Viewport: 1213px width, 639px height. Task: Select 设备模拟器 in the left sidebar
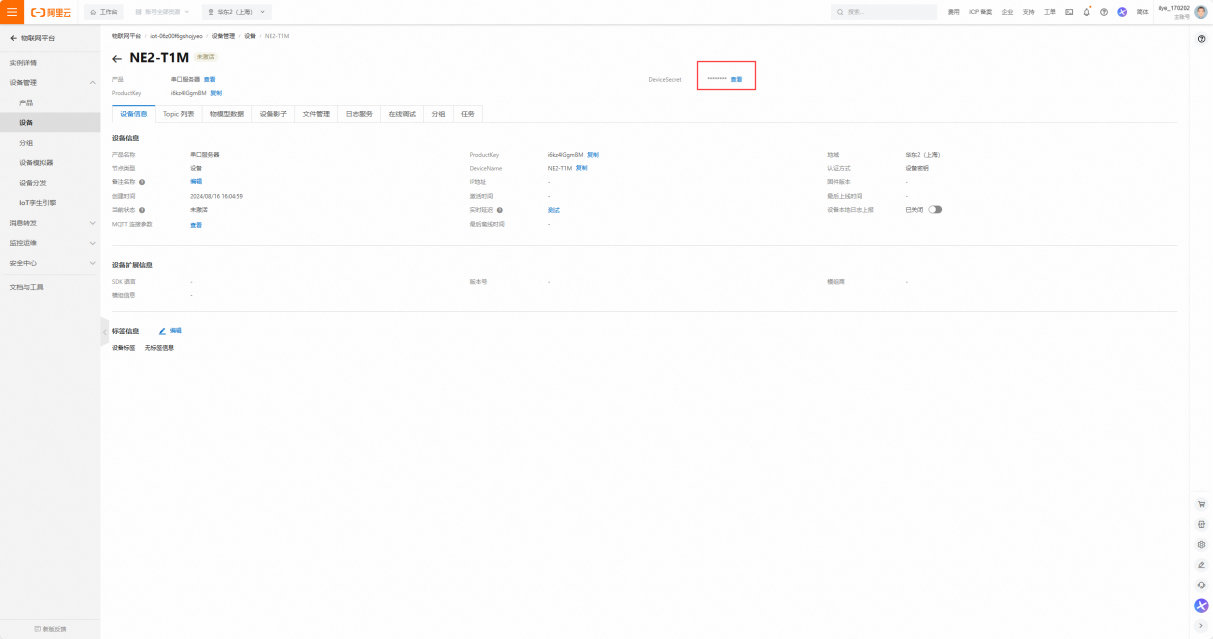[36, 163]
